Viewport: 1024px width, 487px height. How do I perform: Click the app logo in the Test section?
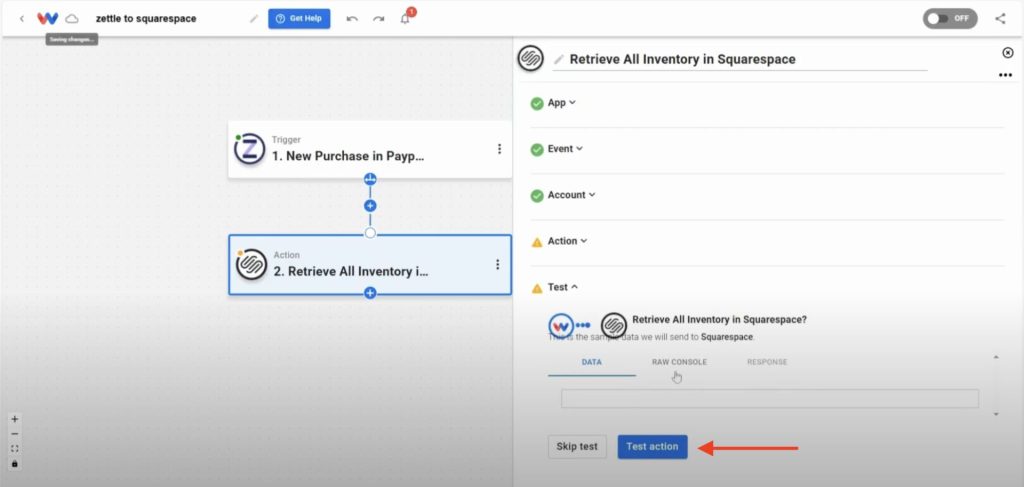561,325
